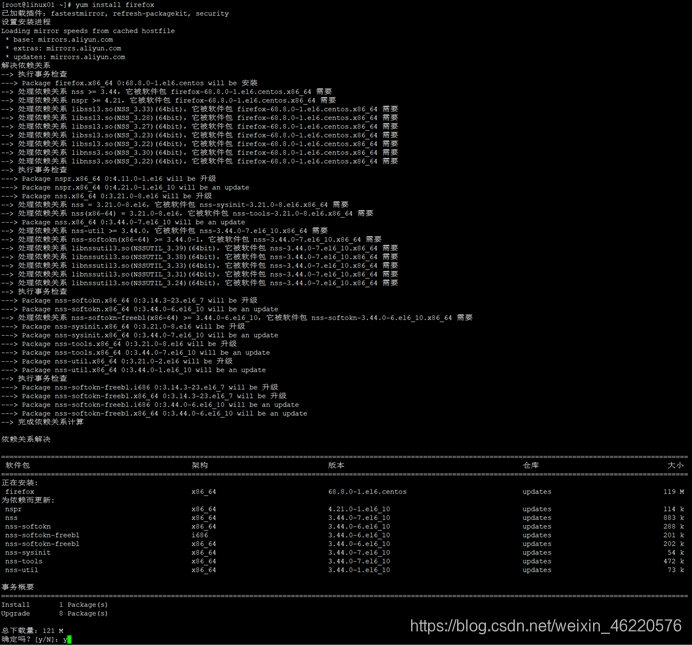Click the '883 k' size value

(674, 518)
